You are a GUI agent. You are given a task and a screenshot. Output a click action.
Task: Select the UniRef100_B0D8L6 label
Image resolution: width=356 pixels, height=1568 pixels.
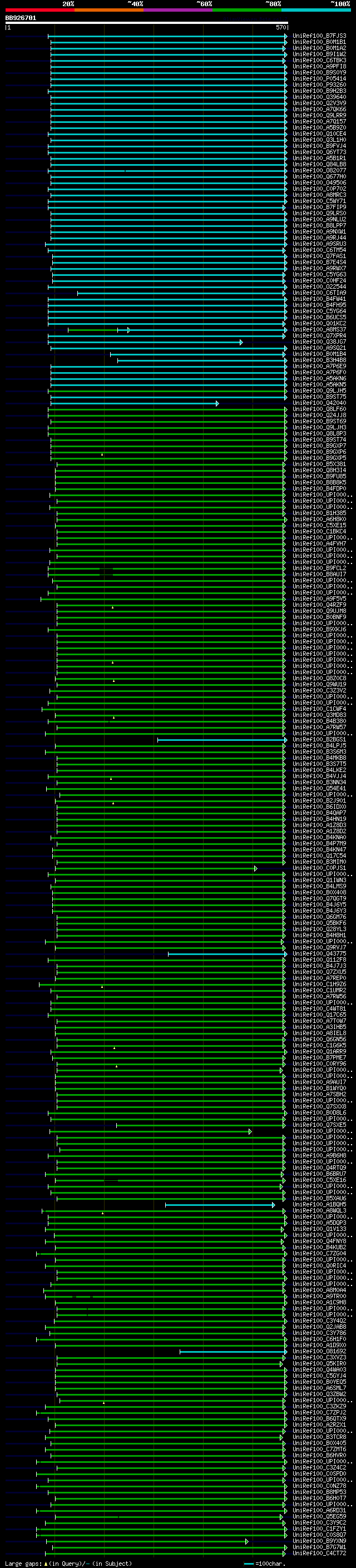pos(319,1112)
